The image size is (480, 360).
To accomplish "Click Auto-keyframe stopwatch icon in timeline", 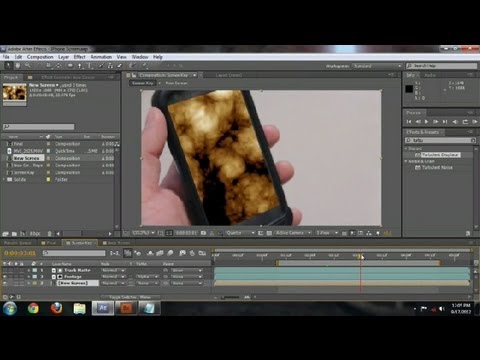I will pyautogui.click(x=192, y=253).
